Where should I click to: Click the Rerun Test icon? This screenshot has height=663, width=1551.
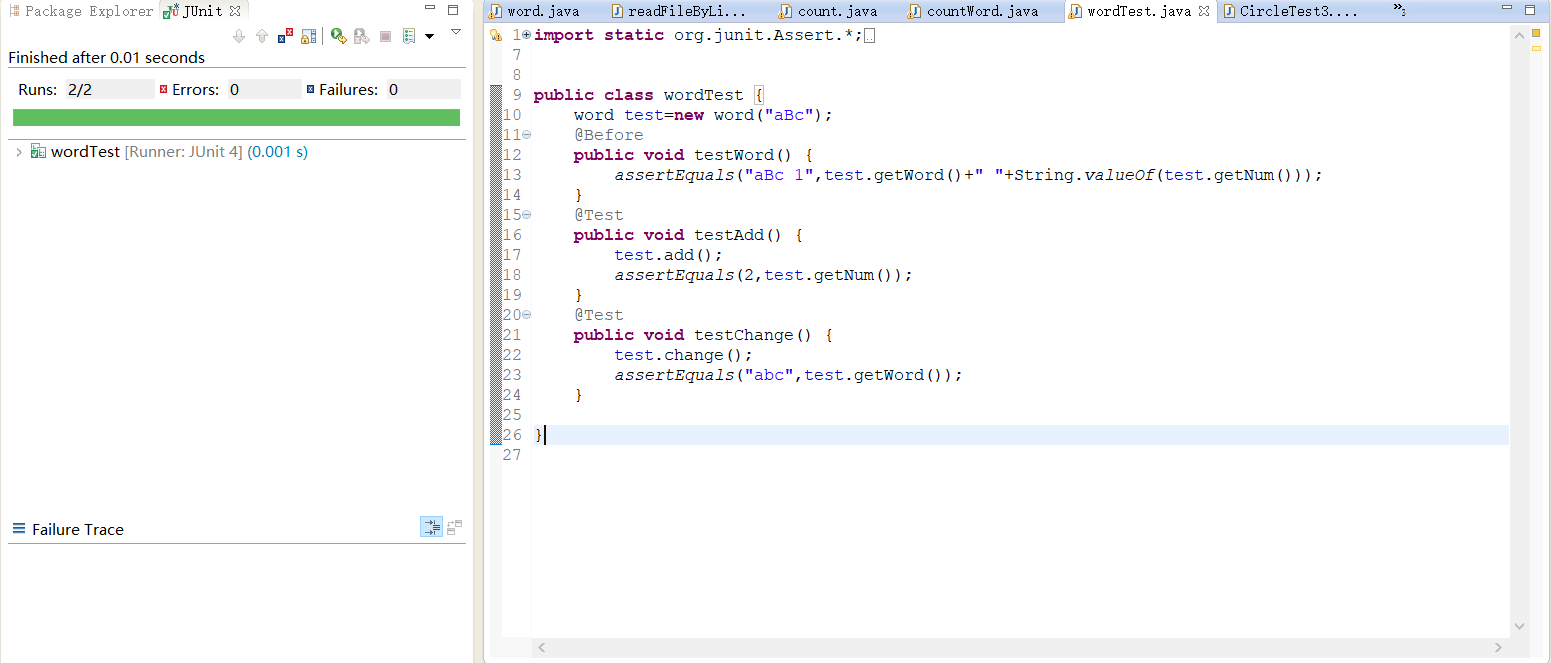click(x=339, y=36)
